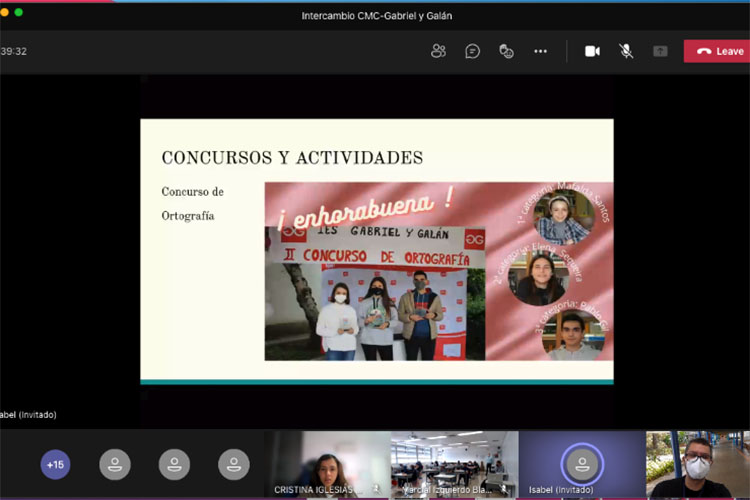The width and height of the screenshot is (750, 500).
Task: Select the second avatar after +15
Action: [174, 464]
